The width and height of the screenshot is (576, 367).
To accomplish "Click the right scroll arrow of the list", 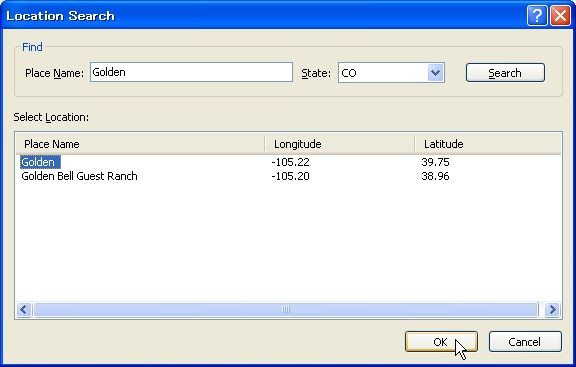I will (x=552, y=309).
